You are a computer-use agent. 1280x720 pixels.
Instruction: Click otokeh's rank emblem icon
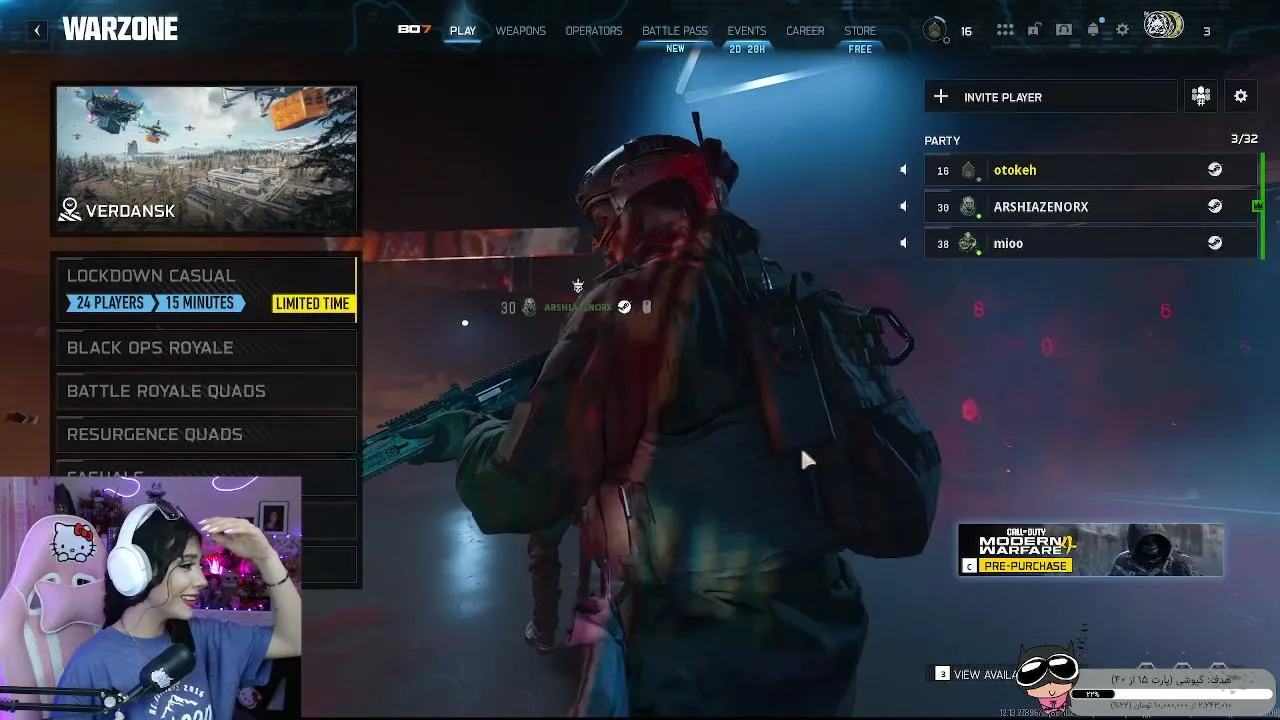coord(968,170)
